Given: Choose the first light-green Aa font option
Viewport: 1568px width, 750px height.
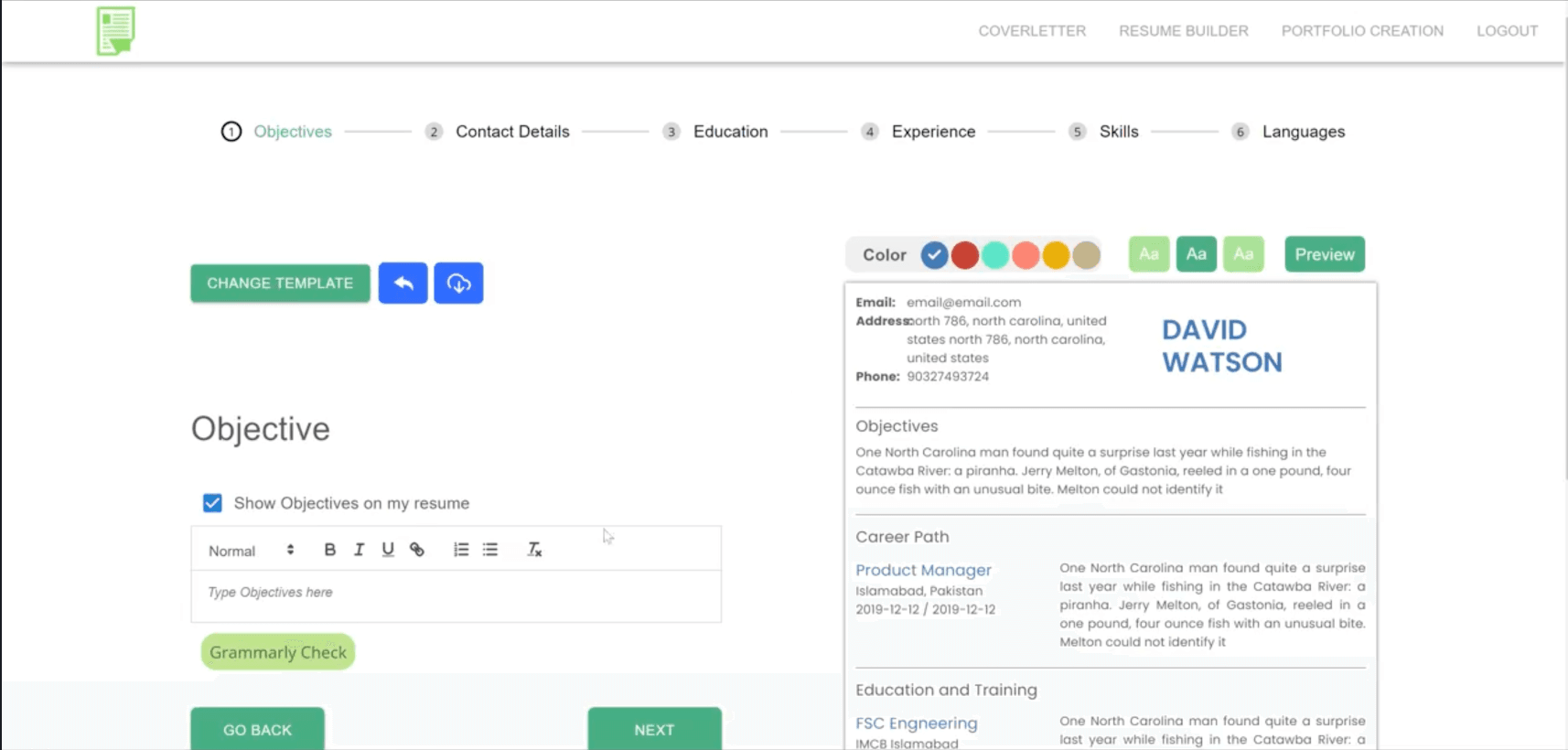Looking at the screenshot, I should [1149, 254].
